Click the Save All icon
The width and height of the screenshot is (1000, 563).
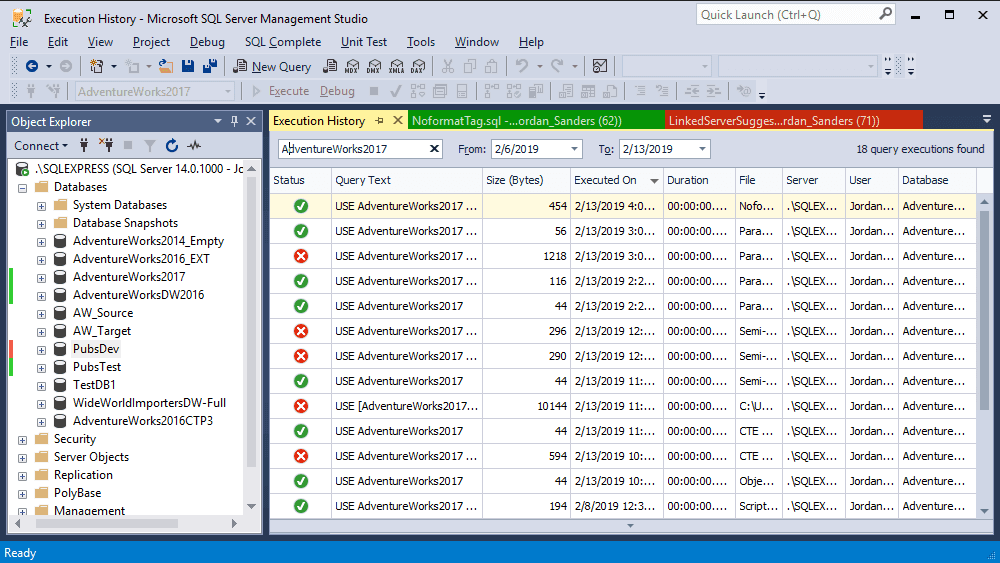coord(209,66)
